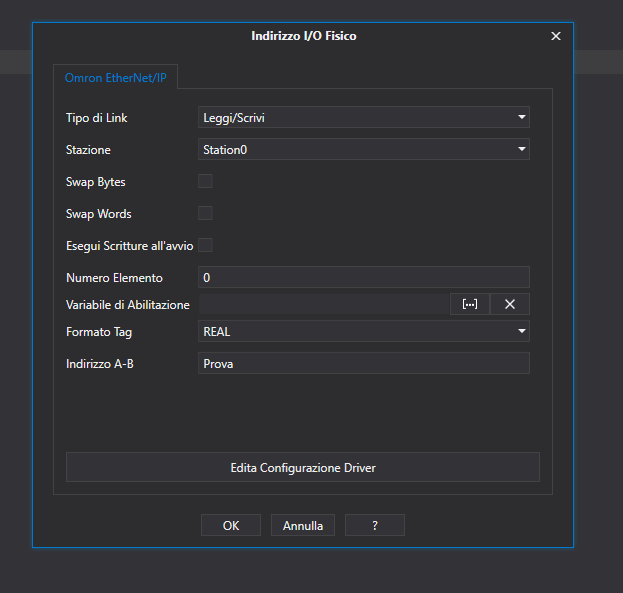Browse for Variabile di Abilitazione variable

470,304
